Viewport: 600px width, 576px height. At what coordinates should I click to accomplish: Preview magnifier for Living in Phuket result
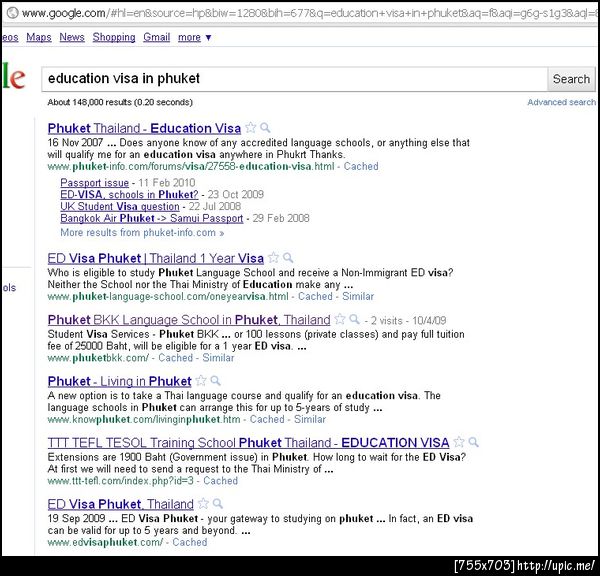point(215,380)
